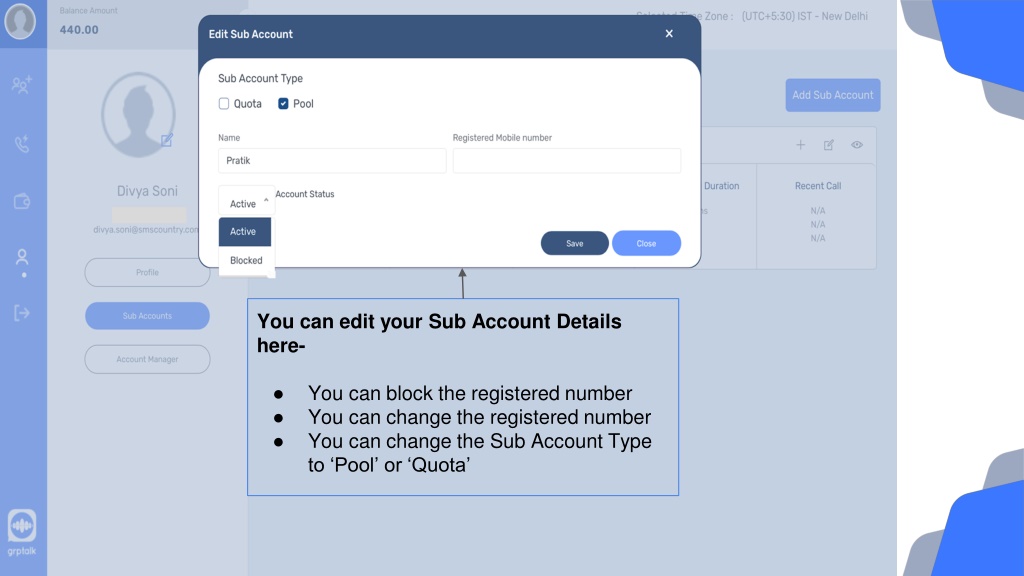Click the Registered Mobile number field
The image size is (1024, 576).
567,161
